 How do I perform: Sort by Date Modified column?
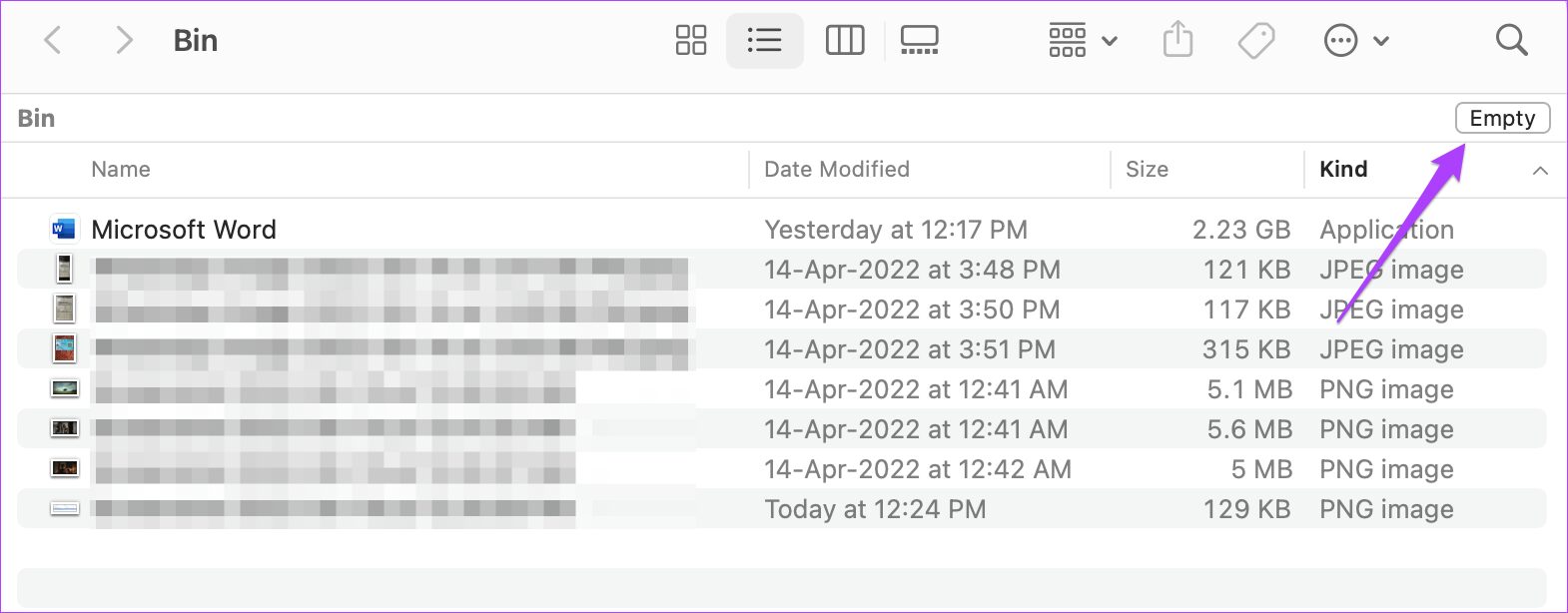(836, 170)
